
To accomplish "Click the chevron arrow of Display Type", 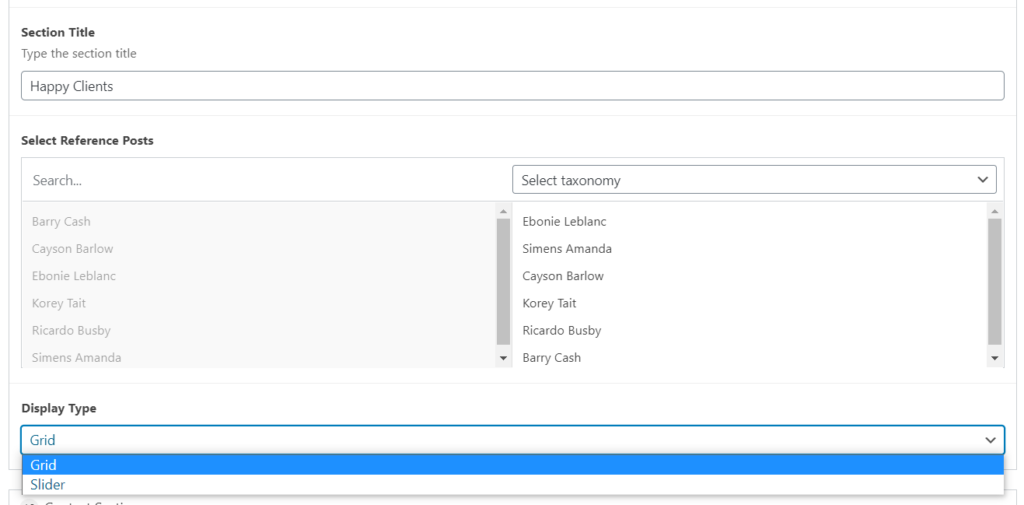I will point(990,440).
